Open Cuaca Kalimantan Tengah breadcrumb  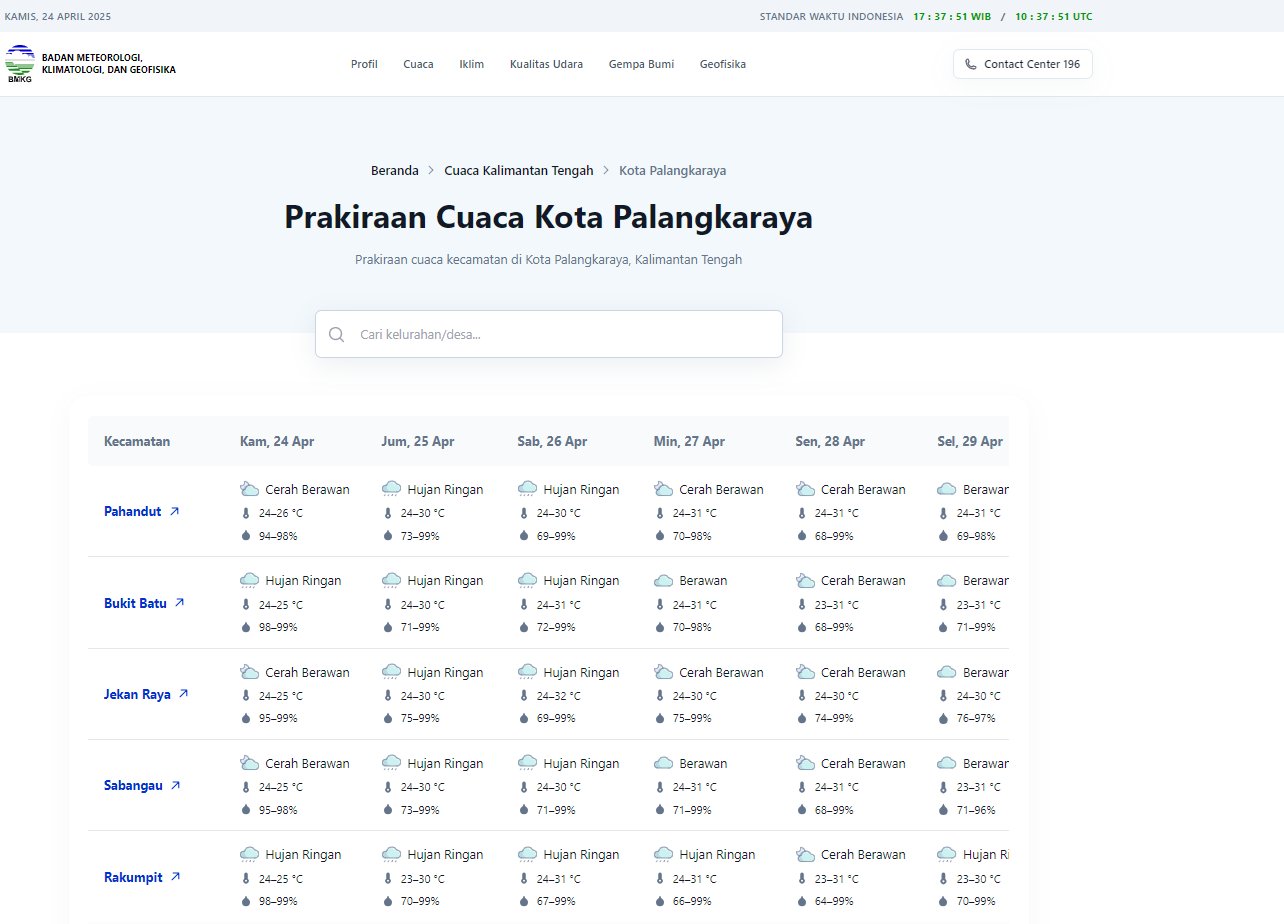click(x=518, y=171)
